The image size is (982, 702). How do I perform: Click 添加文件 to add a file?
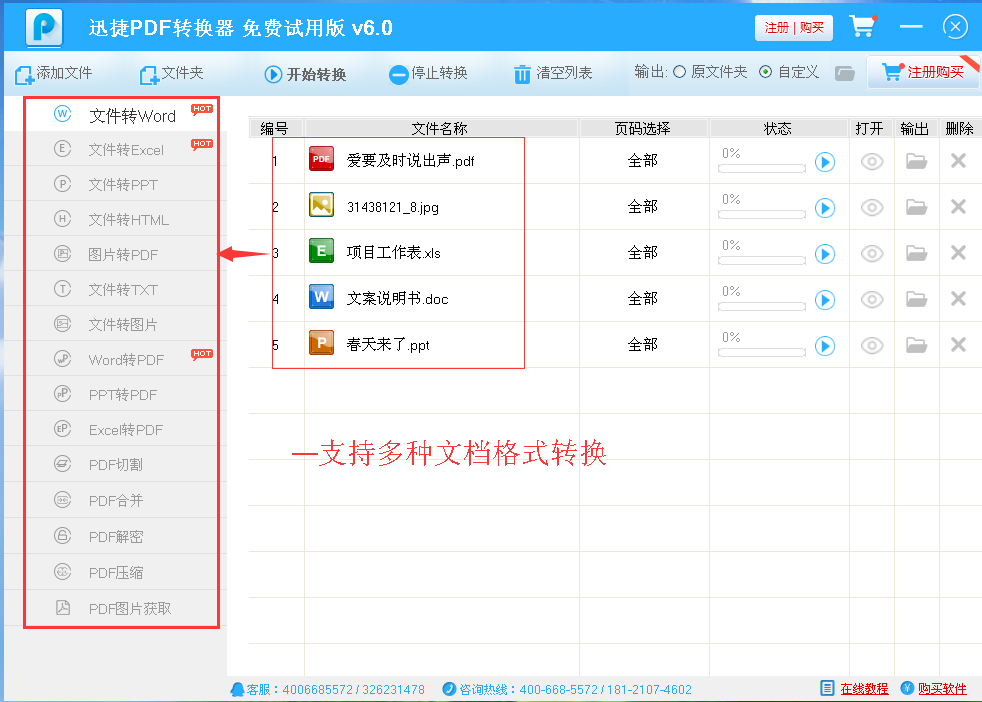pyautogui.click(x=54, y=74)
